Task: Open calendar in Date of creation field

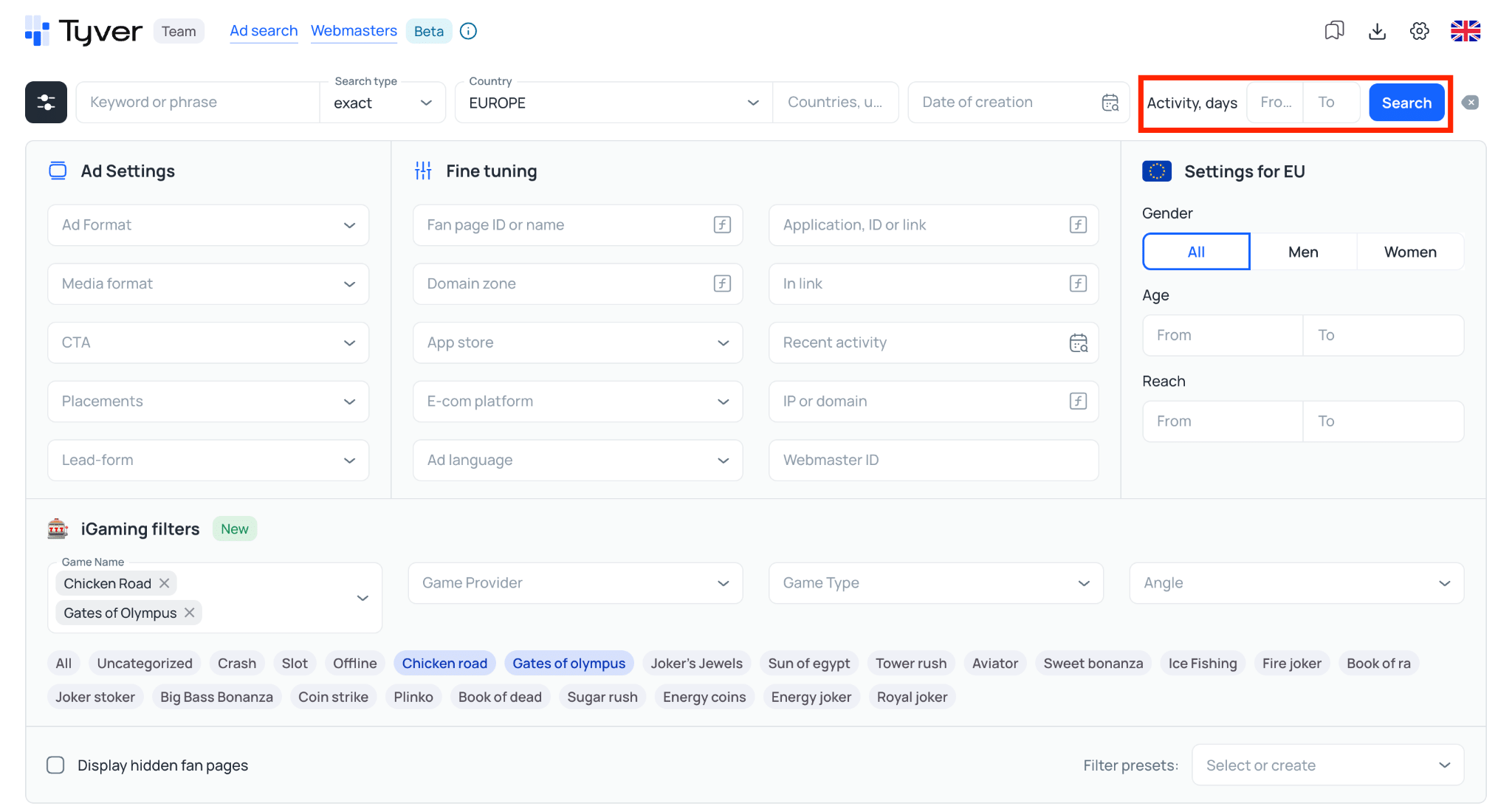Action: click(x=1110, y=103)
